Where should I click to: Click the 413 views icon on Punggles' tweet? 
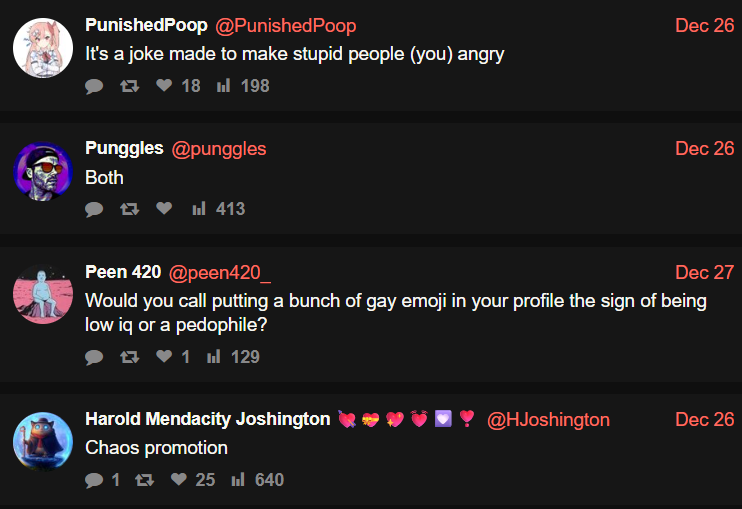pos(199,209)
